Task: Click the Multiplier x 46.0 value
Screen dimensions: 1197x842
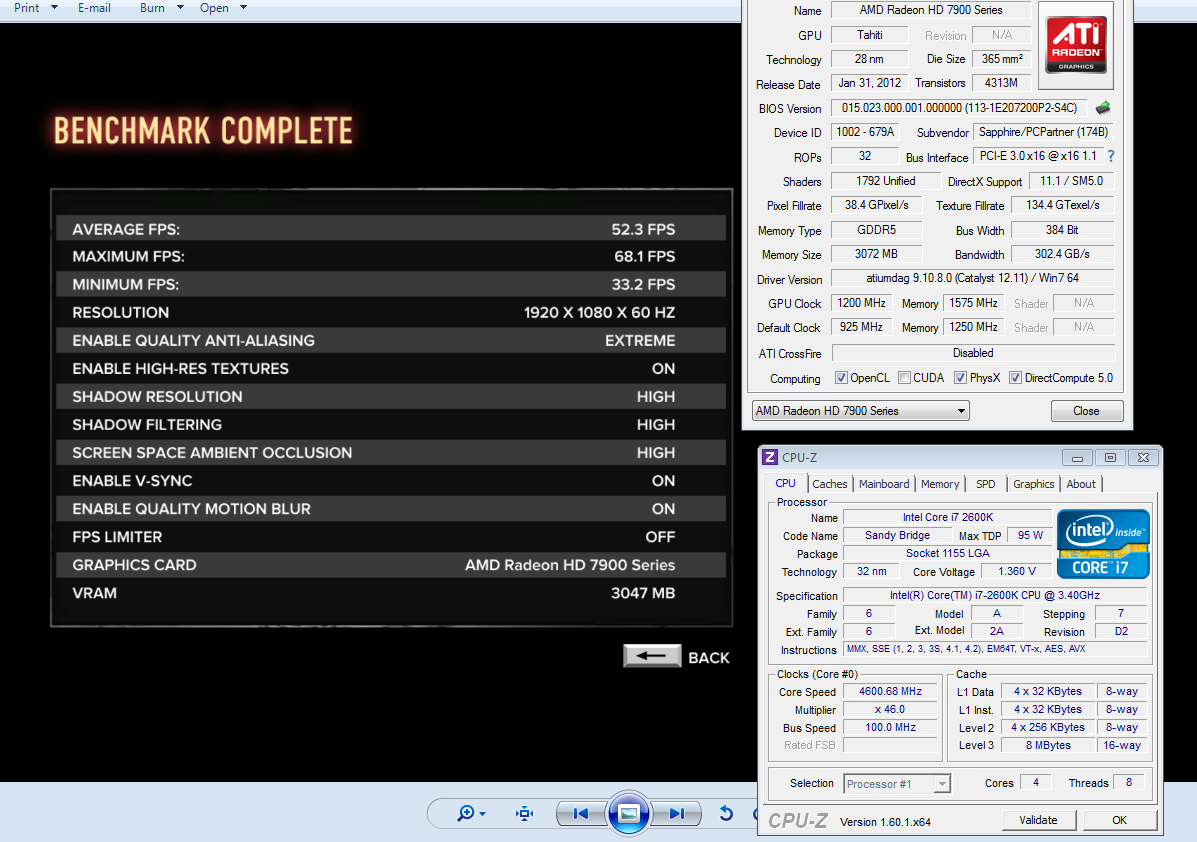Action: click(890, 709)
